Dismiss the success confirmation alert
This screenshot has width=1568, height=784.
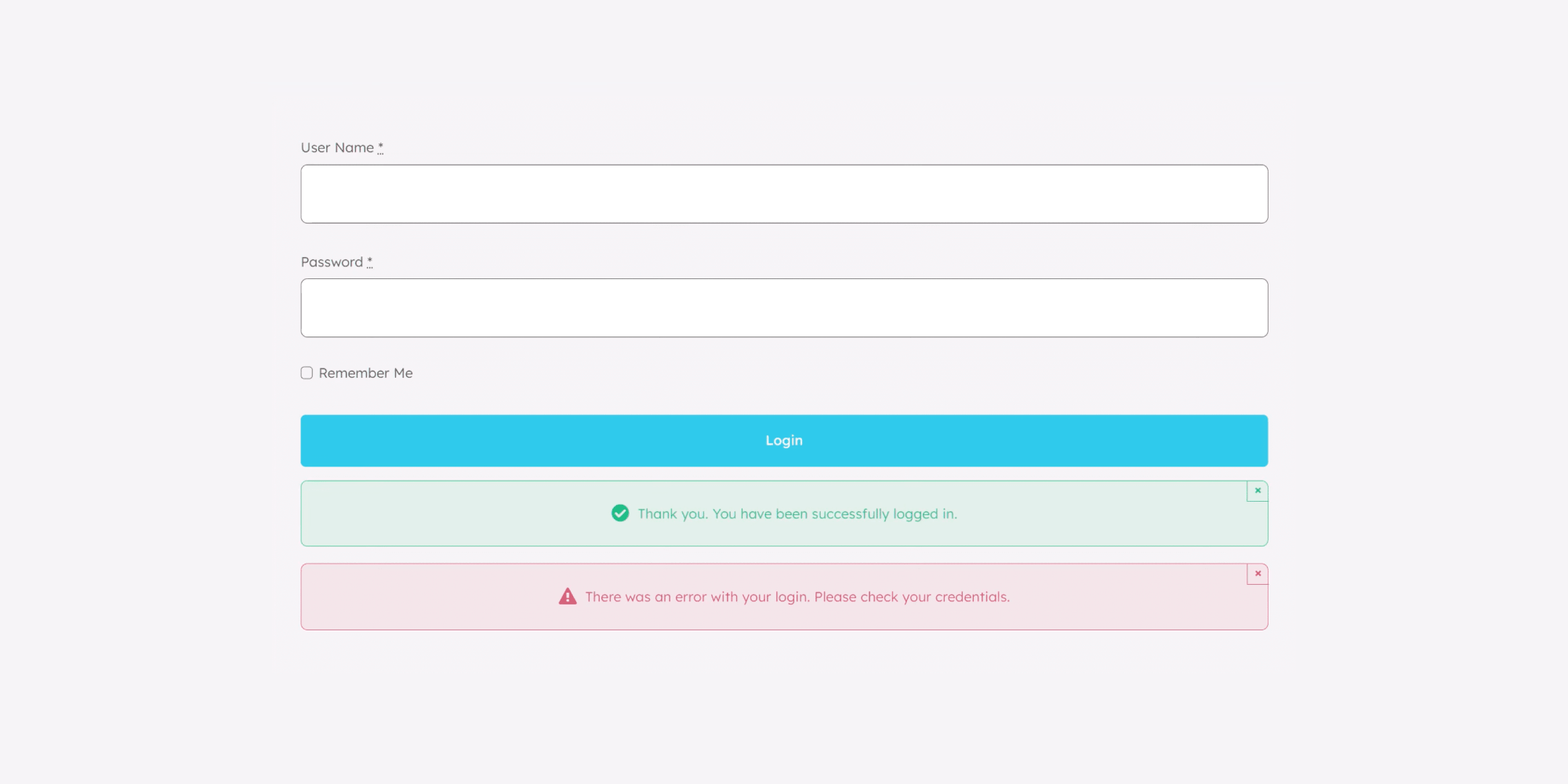tap(1258, 490)
